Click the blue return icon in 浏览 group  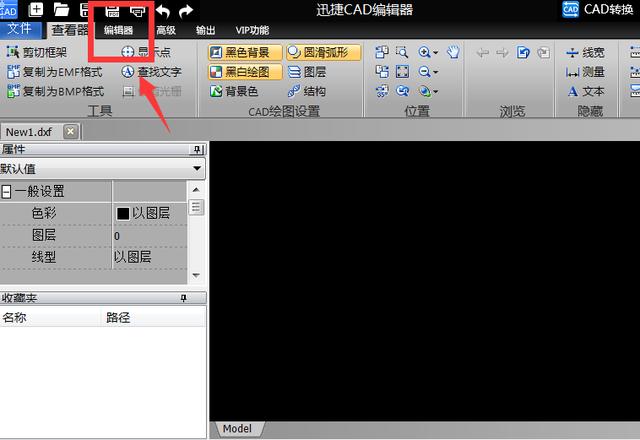523,52
